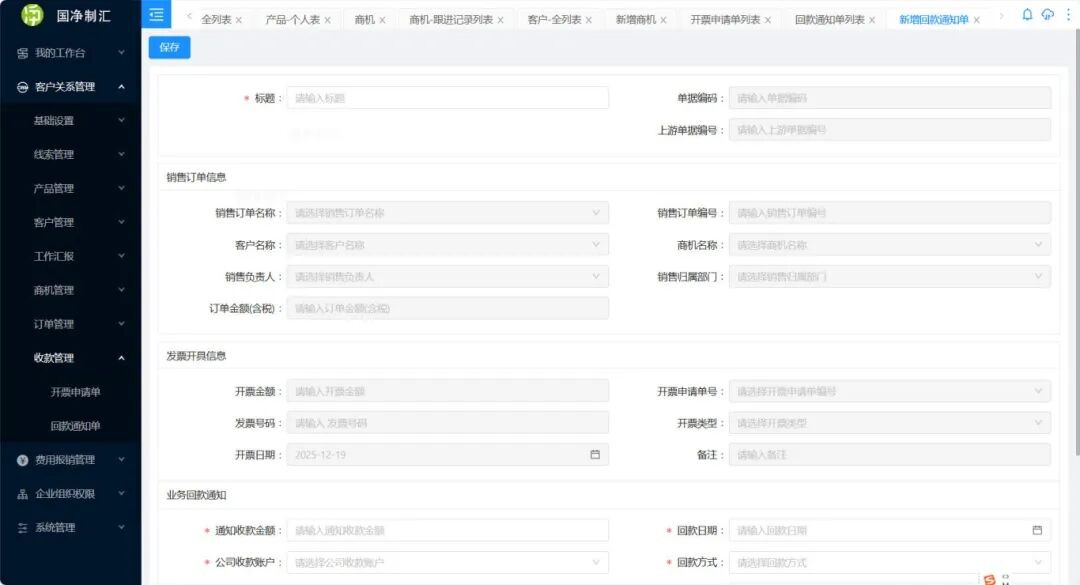1080x585 pixels.
Task: Open the three-dot more options menu
Action: pos(1067,15)
